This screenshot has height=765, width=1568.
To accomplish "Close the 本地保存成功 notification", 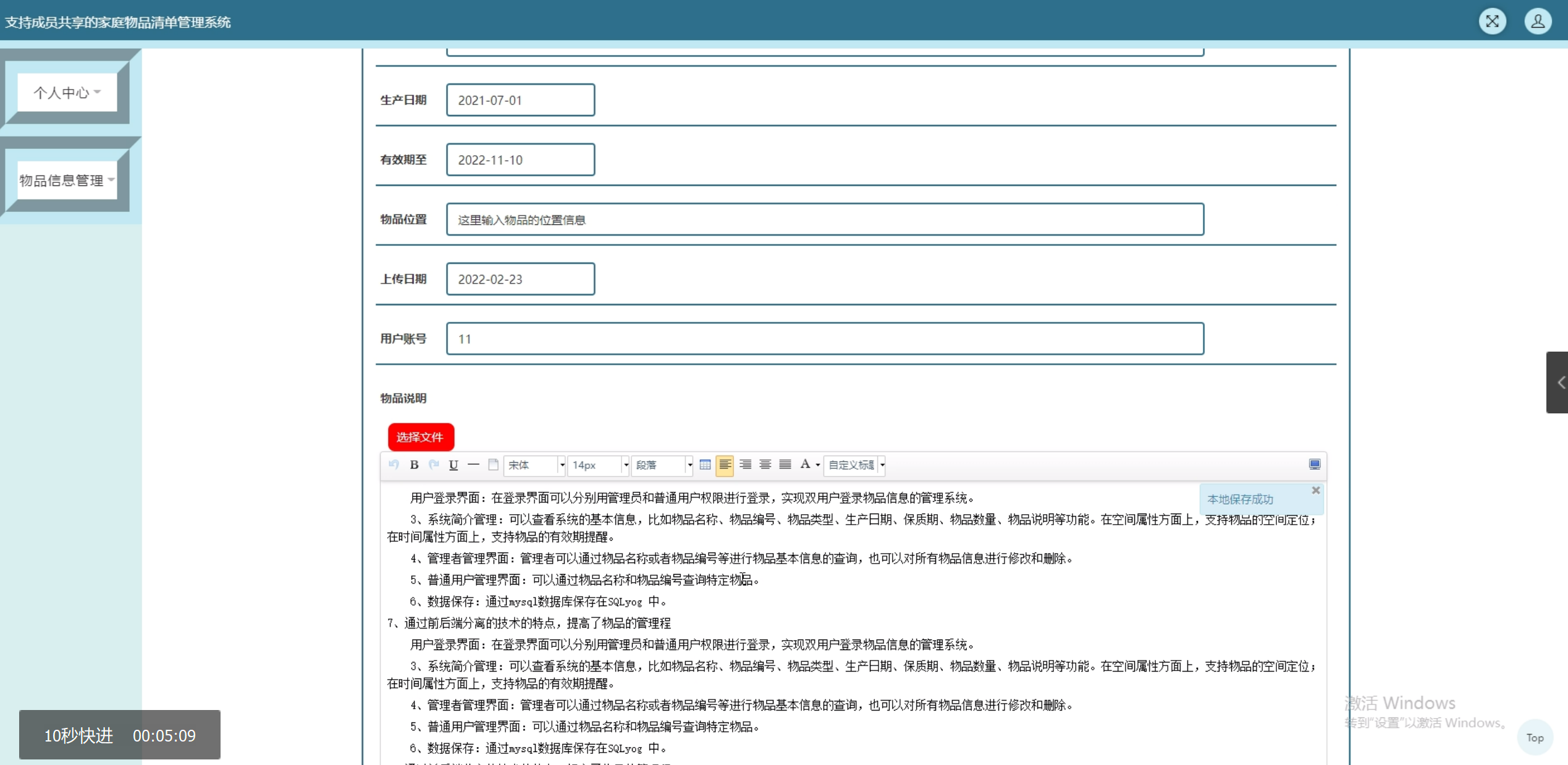I will click(1315, 490).
